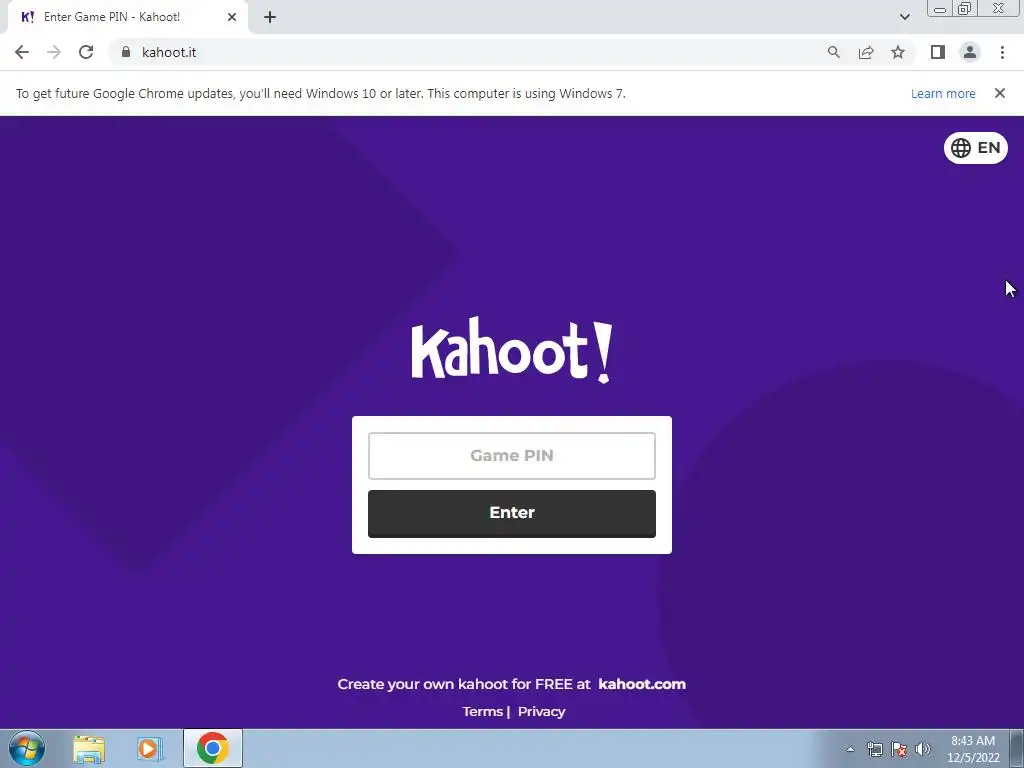
Task: Launch Windows Media Player from taskbar
Action: click(151, 749)
